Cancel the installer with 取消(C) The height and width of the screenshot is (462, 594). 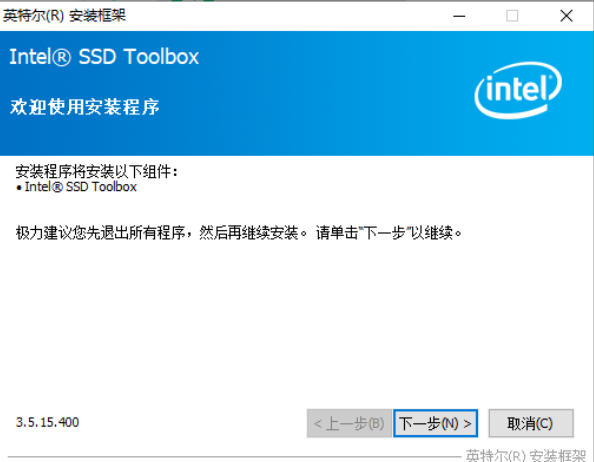(x=531, y=423)
